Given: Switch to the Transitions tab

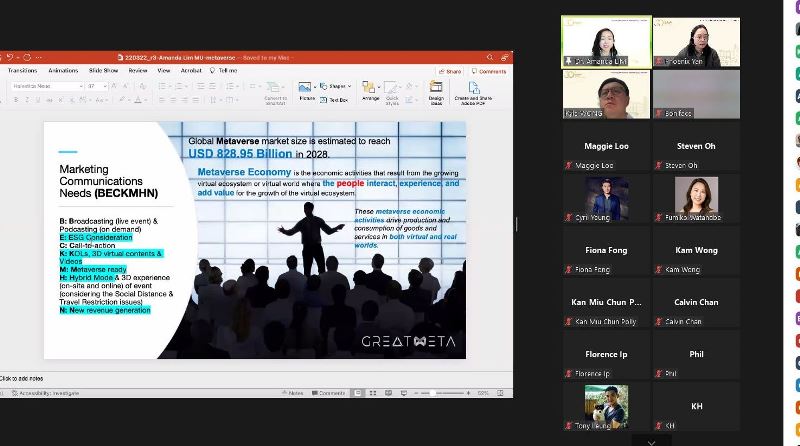Looking at the screenshot, I should [x=22, y=70].
